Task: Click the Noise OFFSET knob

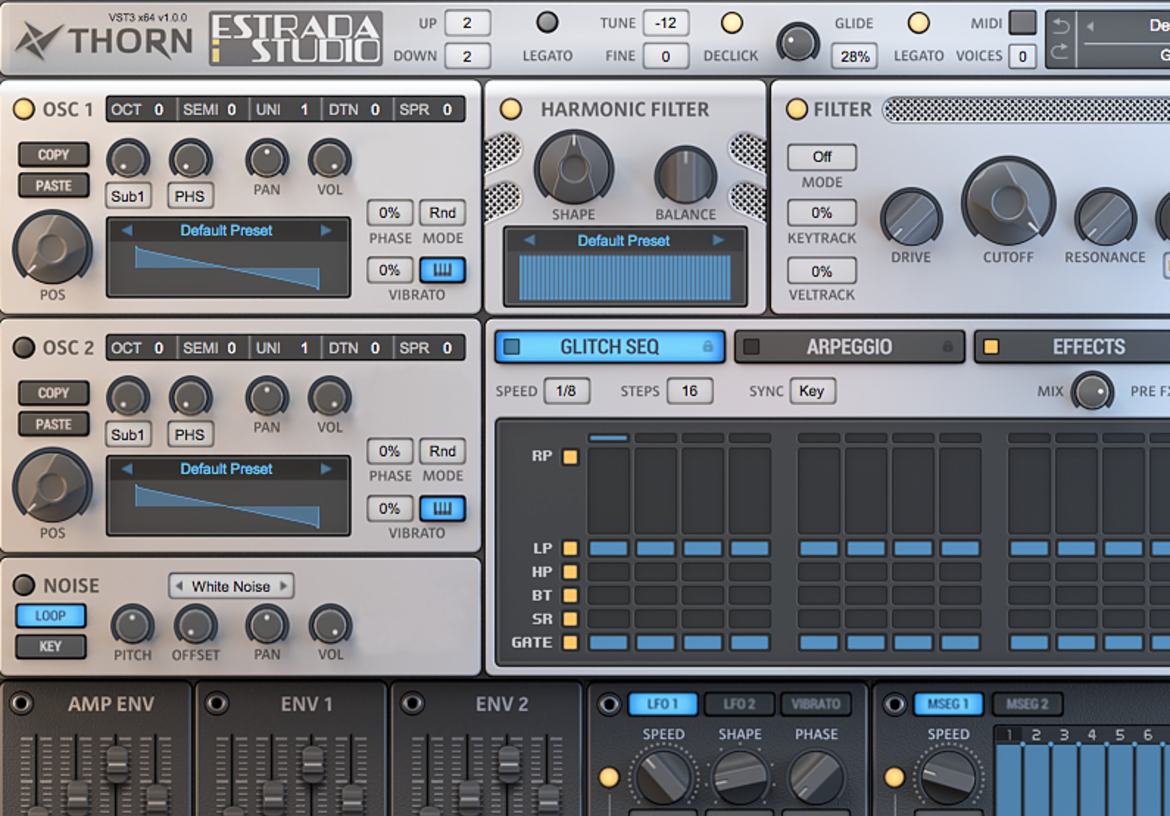Action: coord(195,625)
